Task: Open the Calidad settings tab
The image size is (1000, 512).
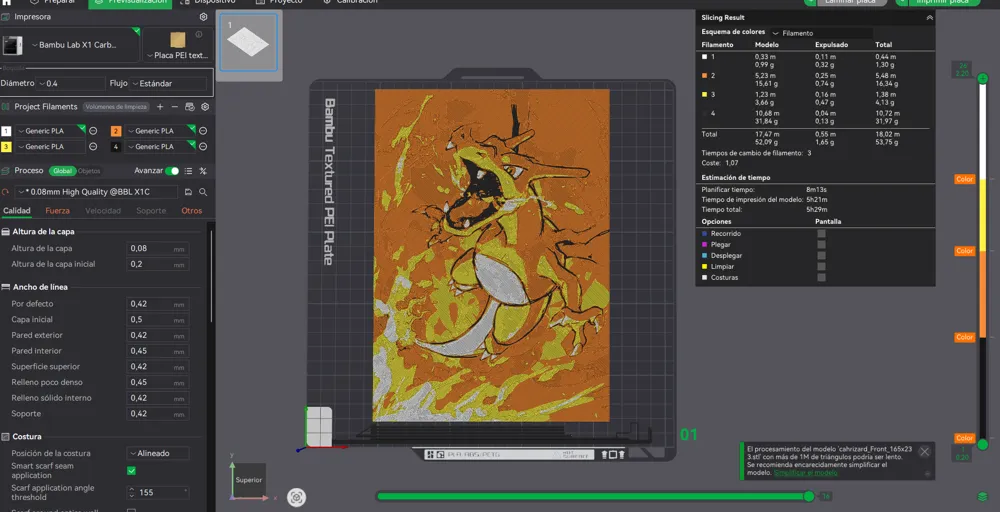Action: [17, 211]
